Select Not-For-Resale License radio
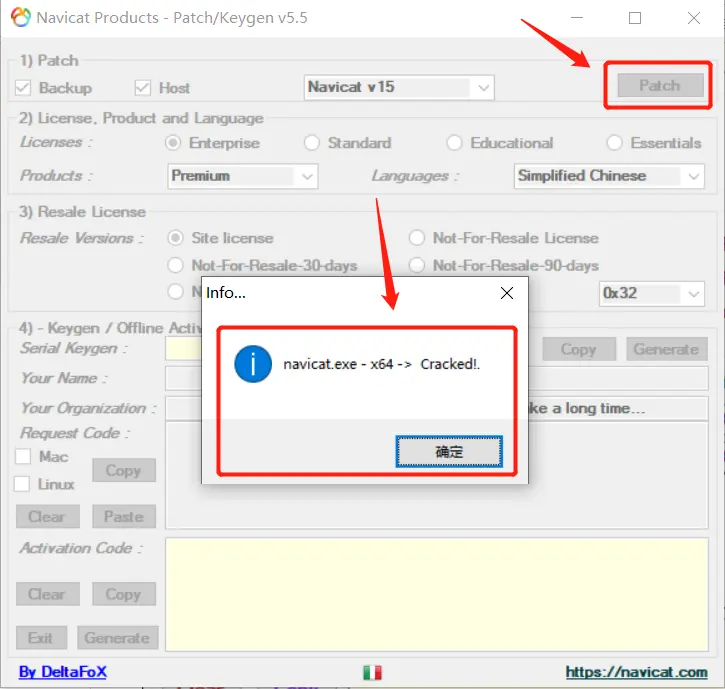Image resolution: width=725 pixels, height=689 pixels. [x=417, y=238]
